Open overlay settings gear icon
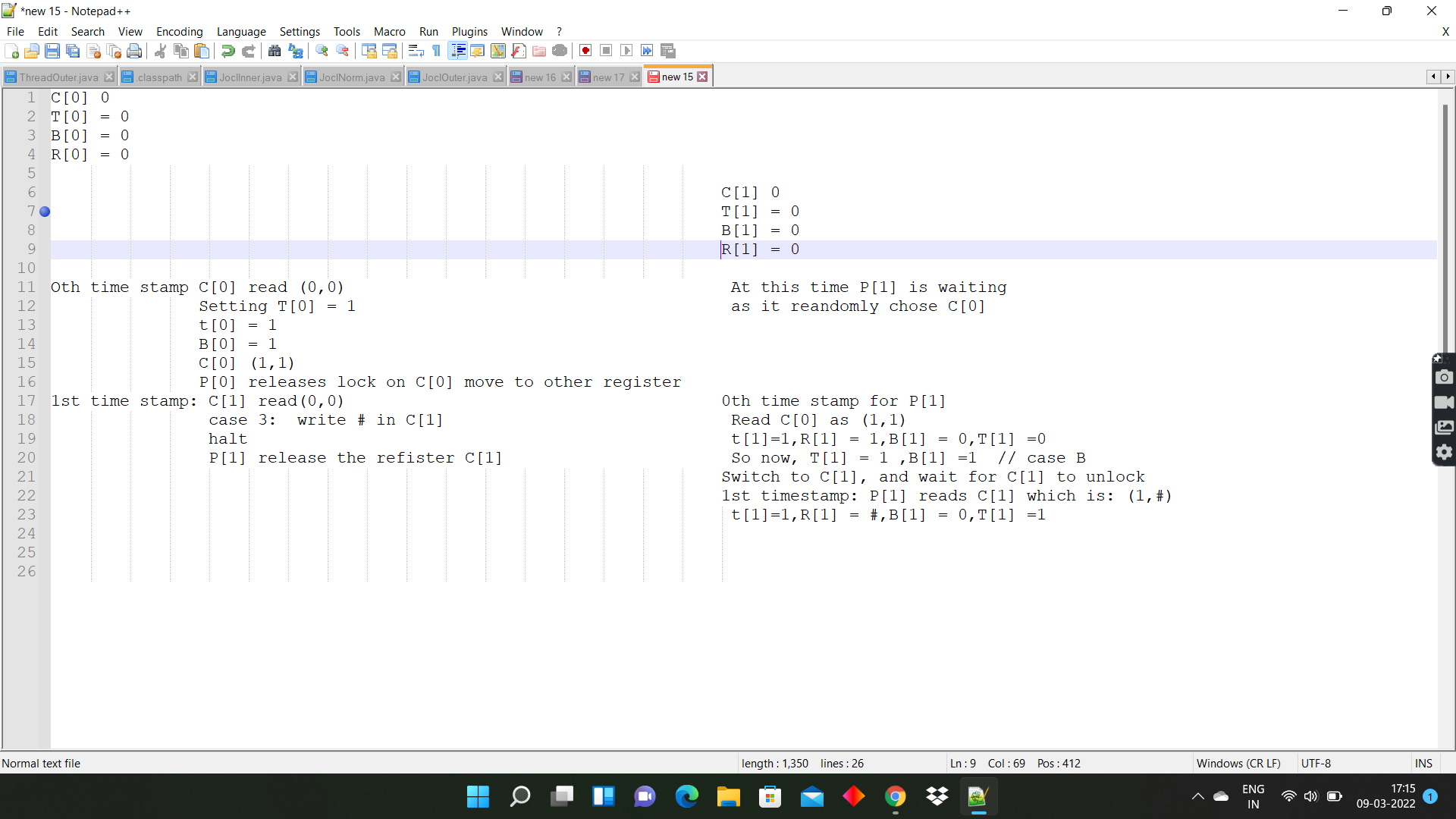 pyautogui.click(x=1444, y=452)
